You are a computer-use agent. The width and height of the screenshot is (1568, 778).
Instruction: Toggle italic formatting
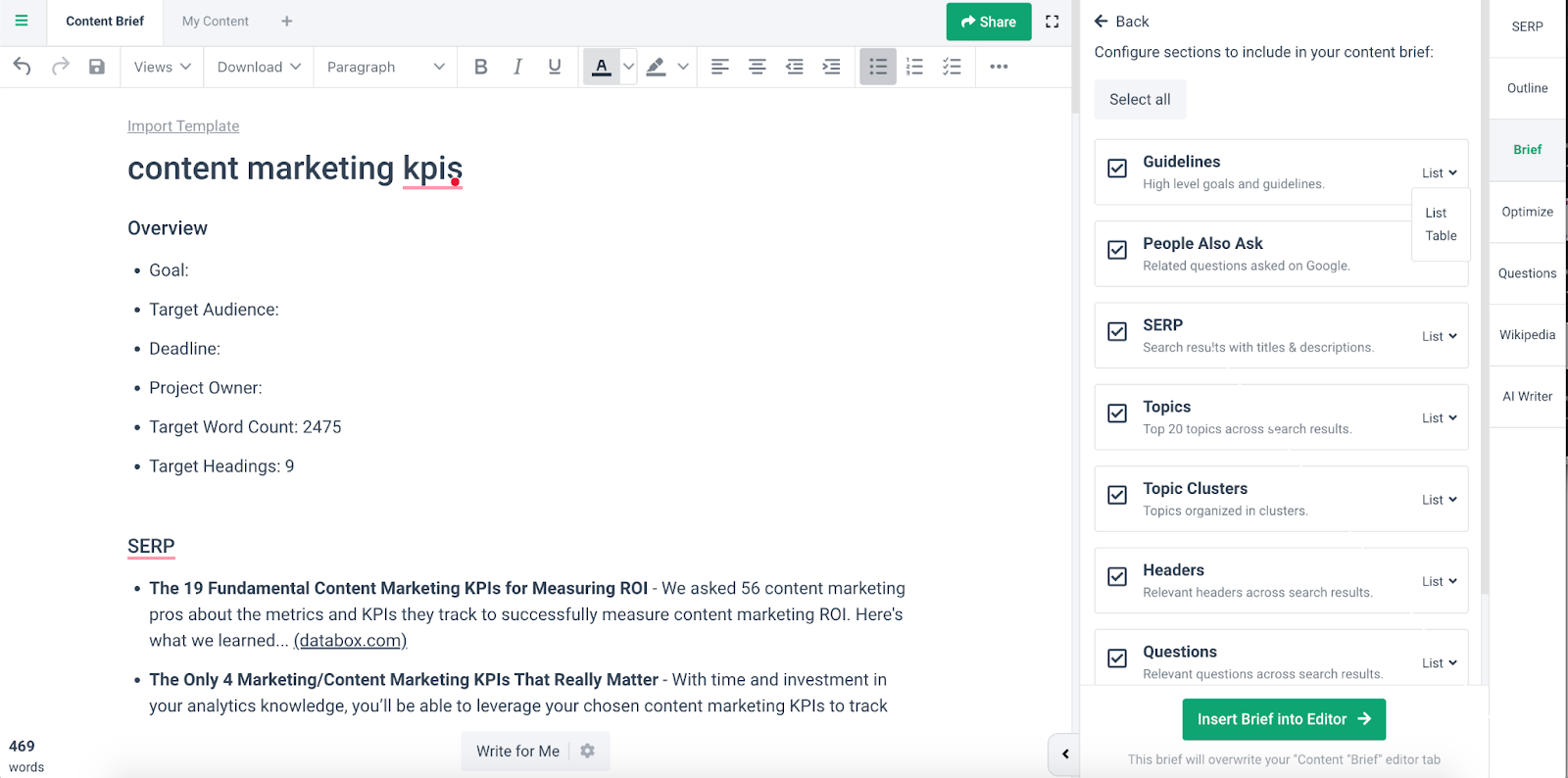pyautogui.click(x=517, y=67)
